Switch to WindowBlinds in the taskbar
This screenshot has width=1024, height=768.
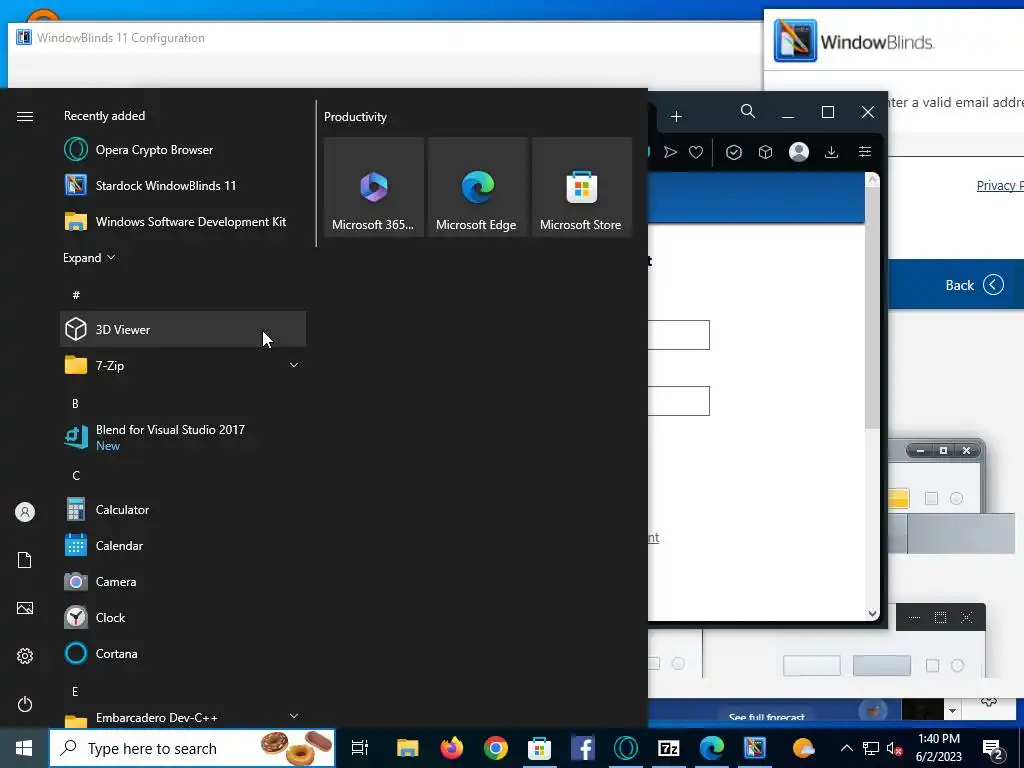click(754, 748)
